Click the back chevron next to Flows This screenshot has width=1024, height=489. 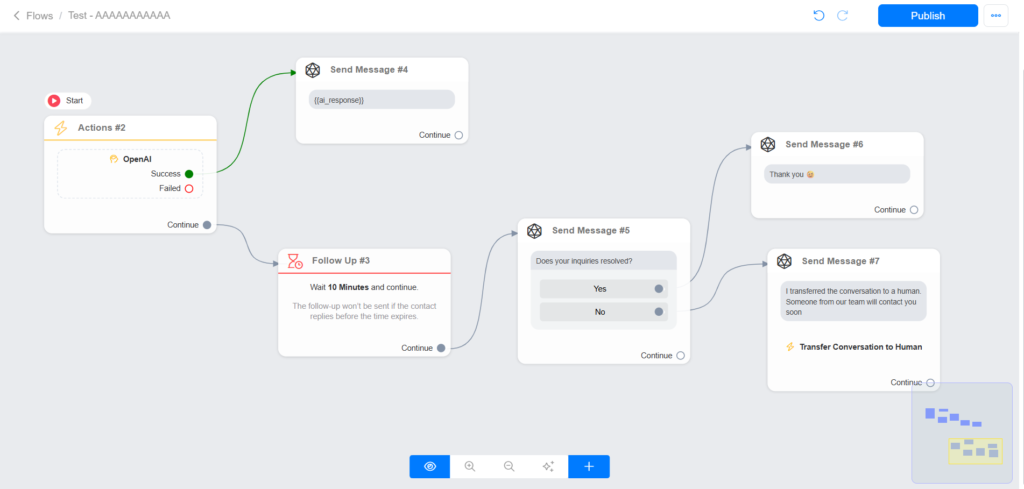coord(16,16)
